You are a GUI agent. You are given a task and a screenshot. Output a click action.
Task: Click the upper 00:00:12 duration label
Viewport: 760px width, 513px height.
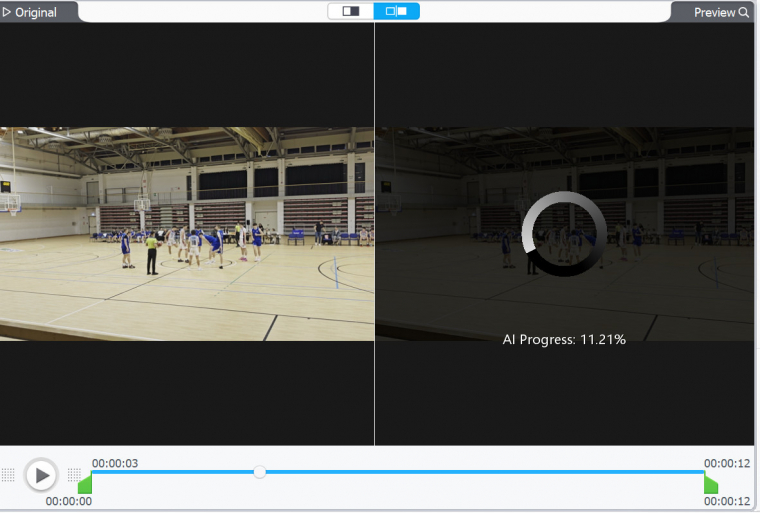[727, 463]
